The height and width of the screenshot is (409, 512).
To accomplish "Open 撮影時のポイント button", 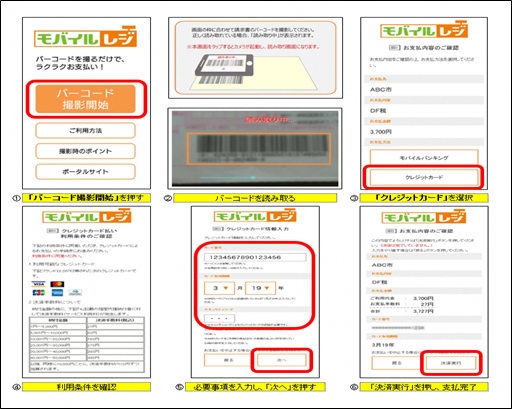I will pyautogui.click(x=85, y=151).
